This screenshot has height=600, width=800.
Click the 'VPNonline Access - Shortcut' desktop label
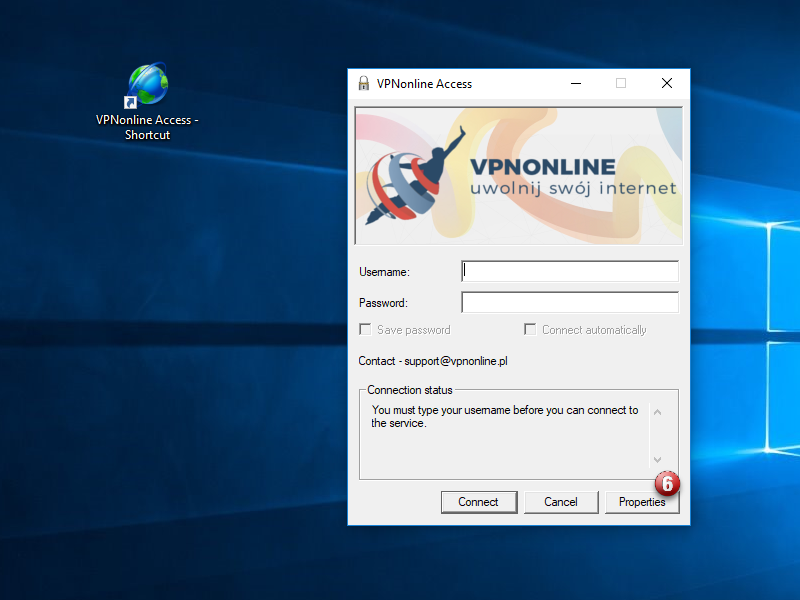tap(147, 128)
